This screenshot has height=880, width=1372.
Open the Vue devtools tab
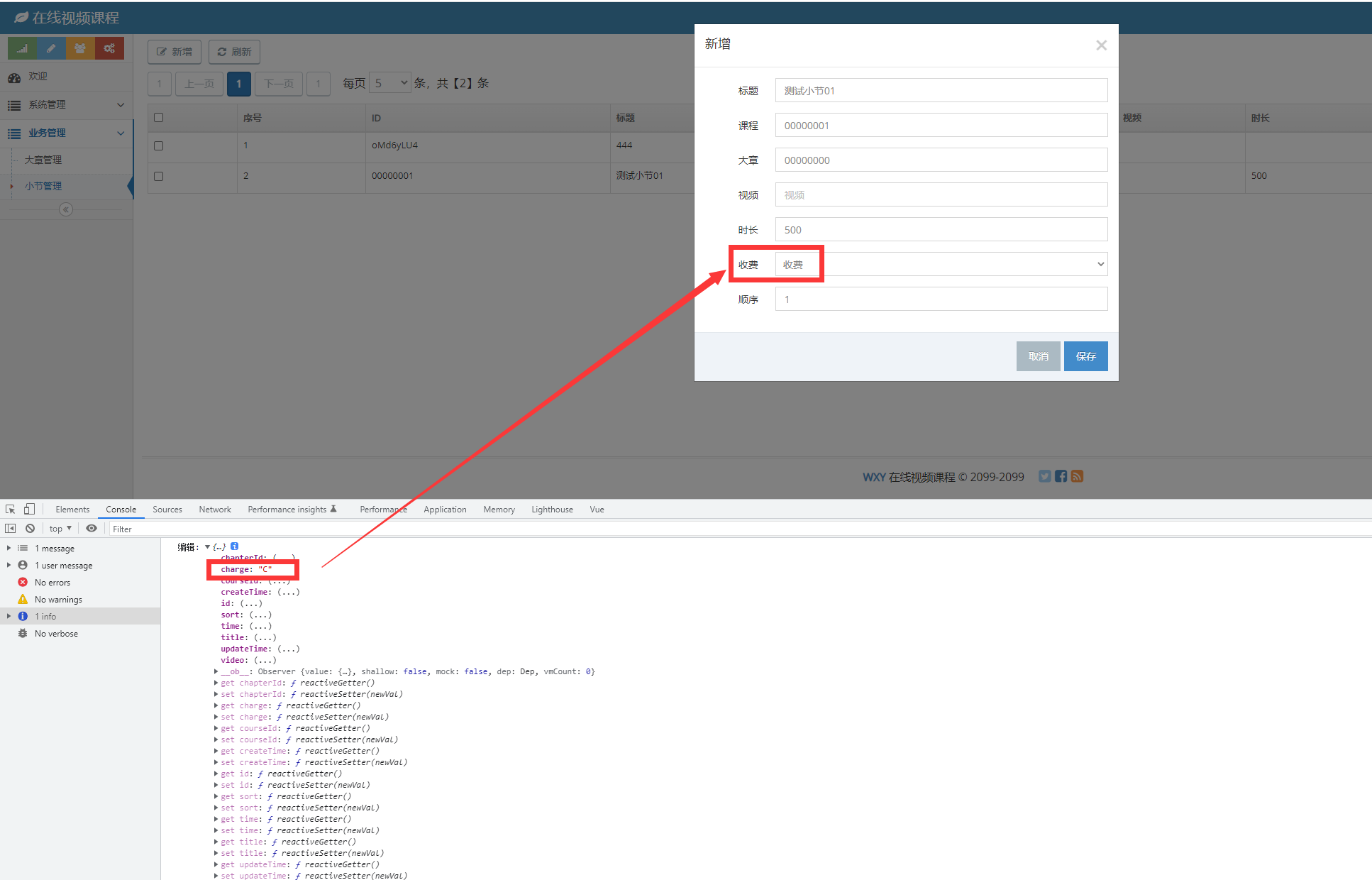coord(597,510)
